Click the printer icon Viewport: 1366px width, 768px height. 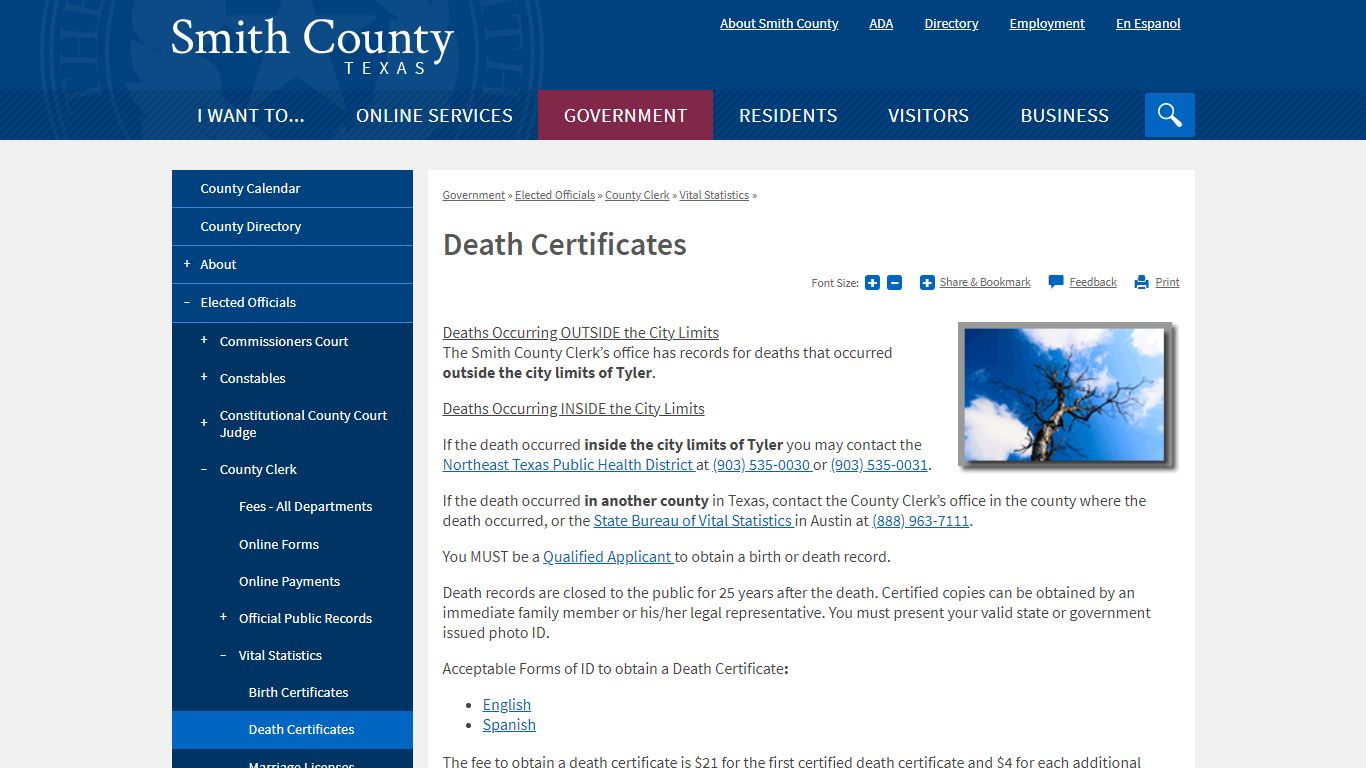pyautogui.click(x=1142, y=283)
